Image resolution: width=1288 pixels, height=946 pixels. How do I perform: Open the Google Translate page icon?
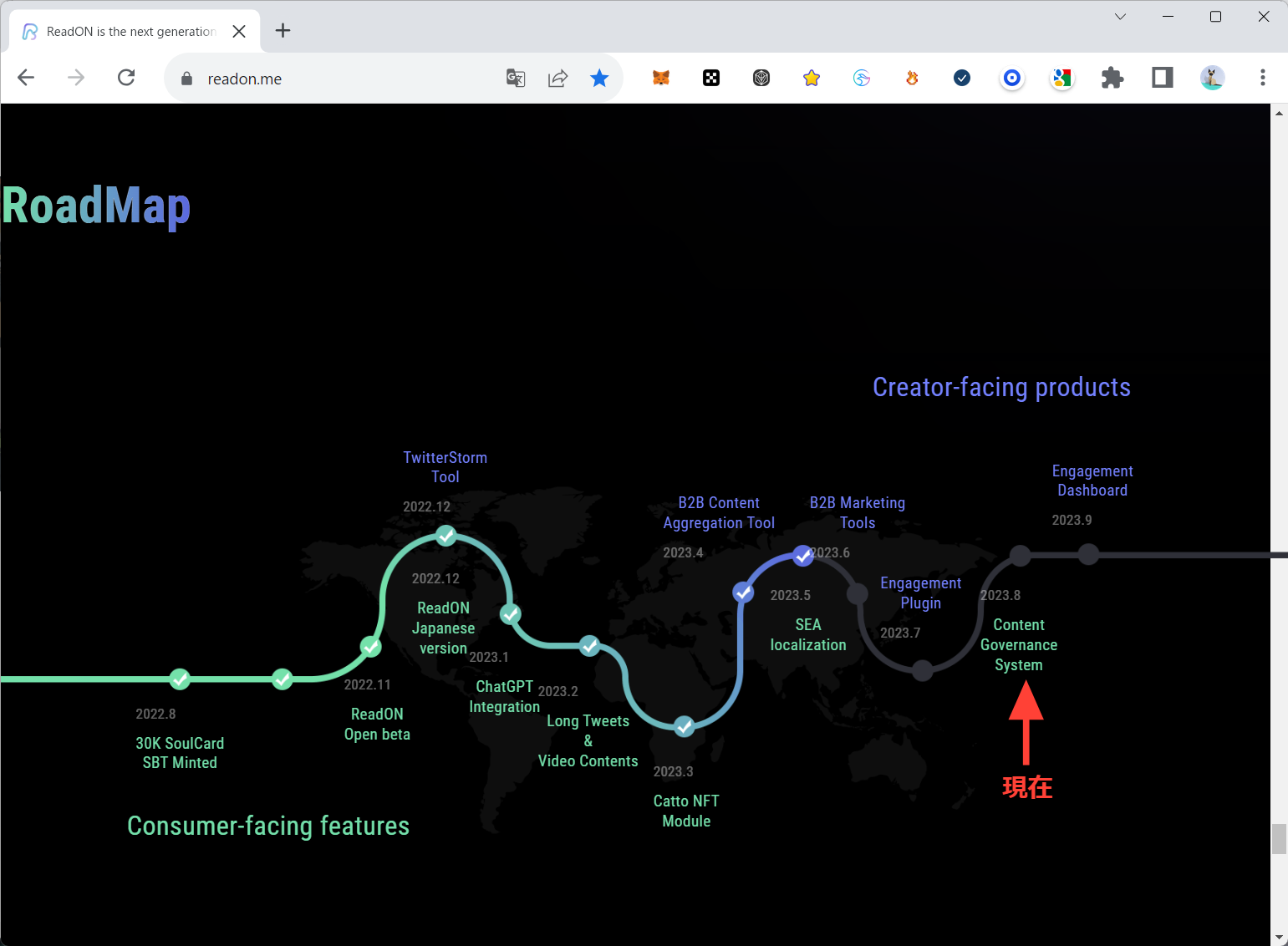pos(516,79)
